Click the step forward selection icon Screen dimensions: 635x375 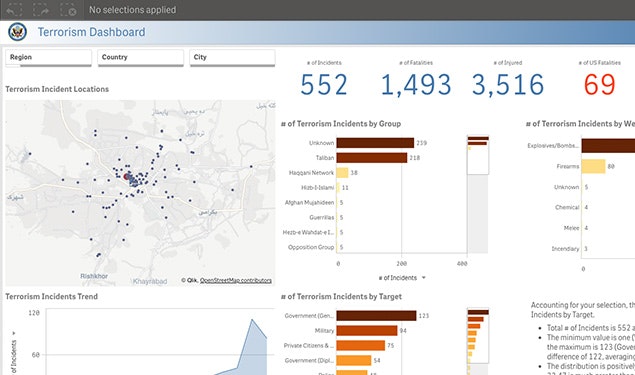40,9
